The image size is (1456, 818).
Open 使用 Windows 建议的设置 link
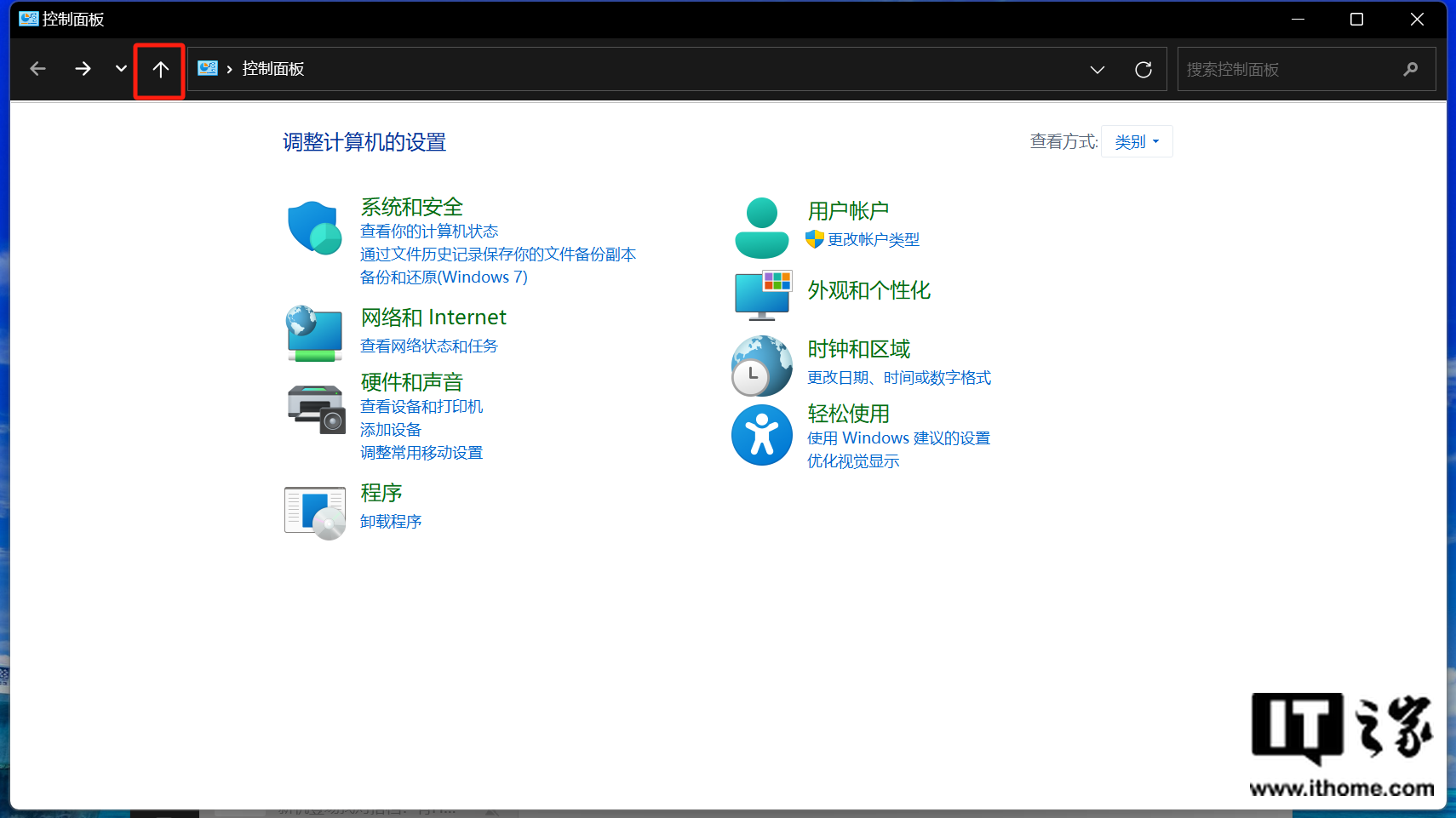pyautogui.click(x=899, y=438)
